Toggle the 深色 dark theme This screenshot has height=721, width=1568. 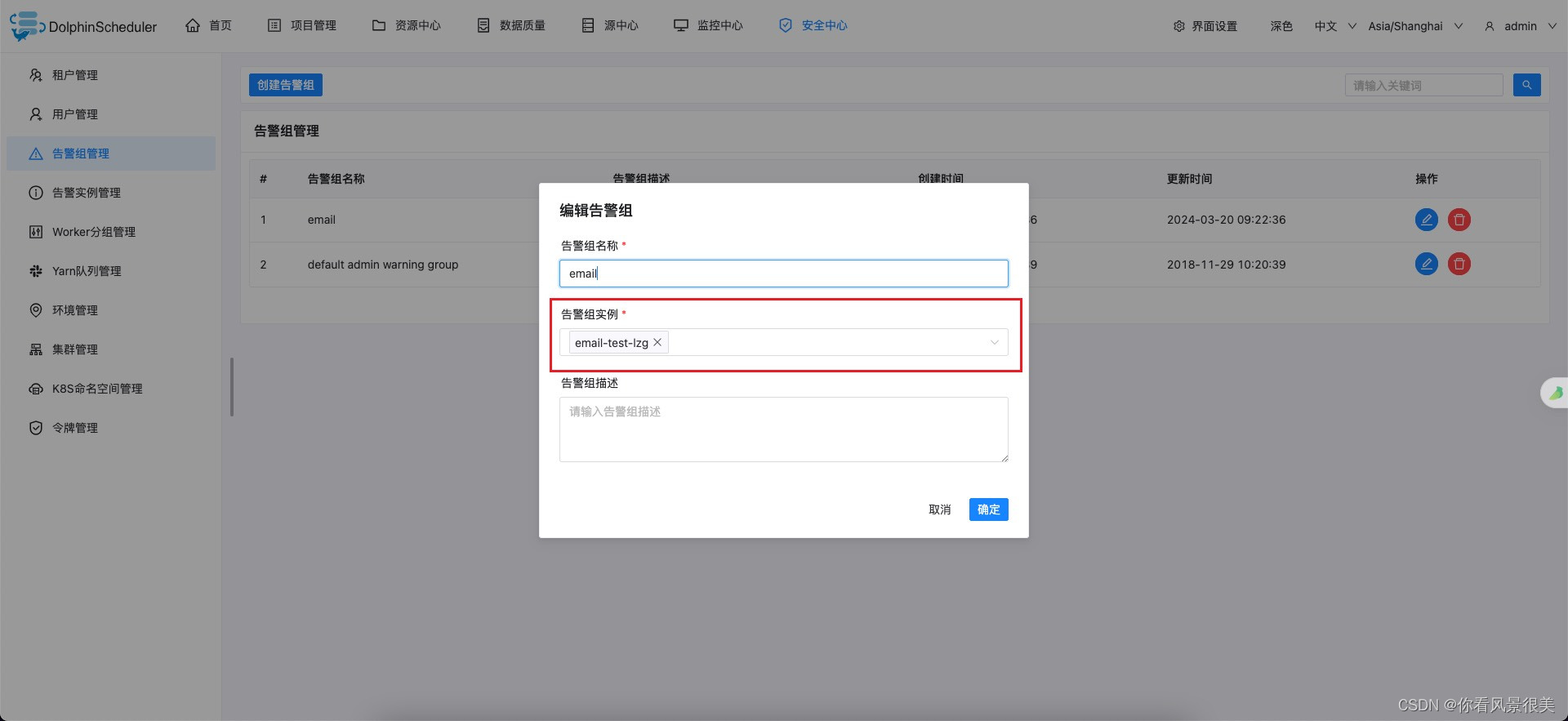[1281, 26]
